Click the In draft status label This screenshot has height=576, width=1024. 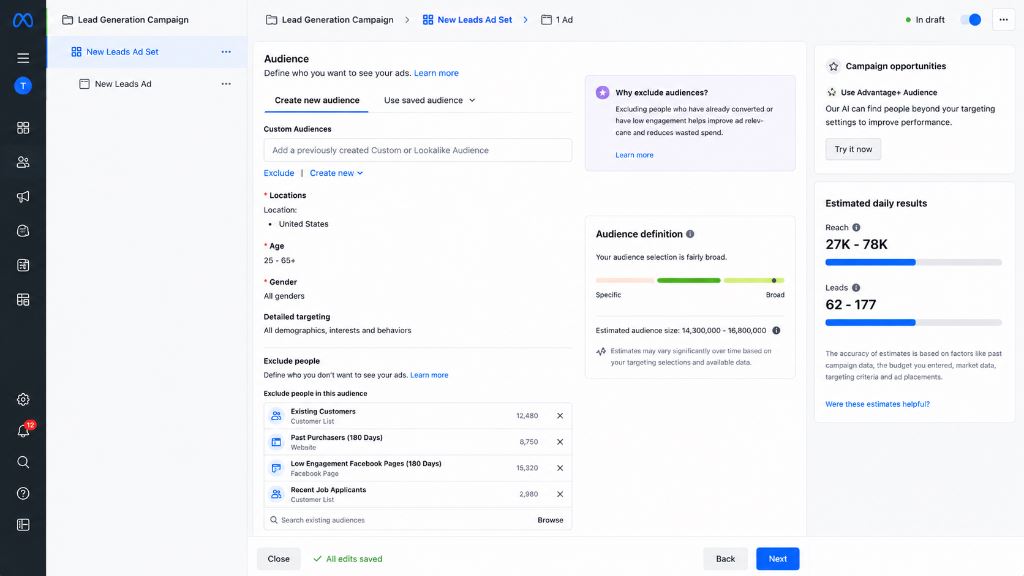pos(930,20)
